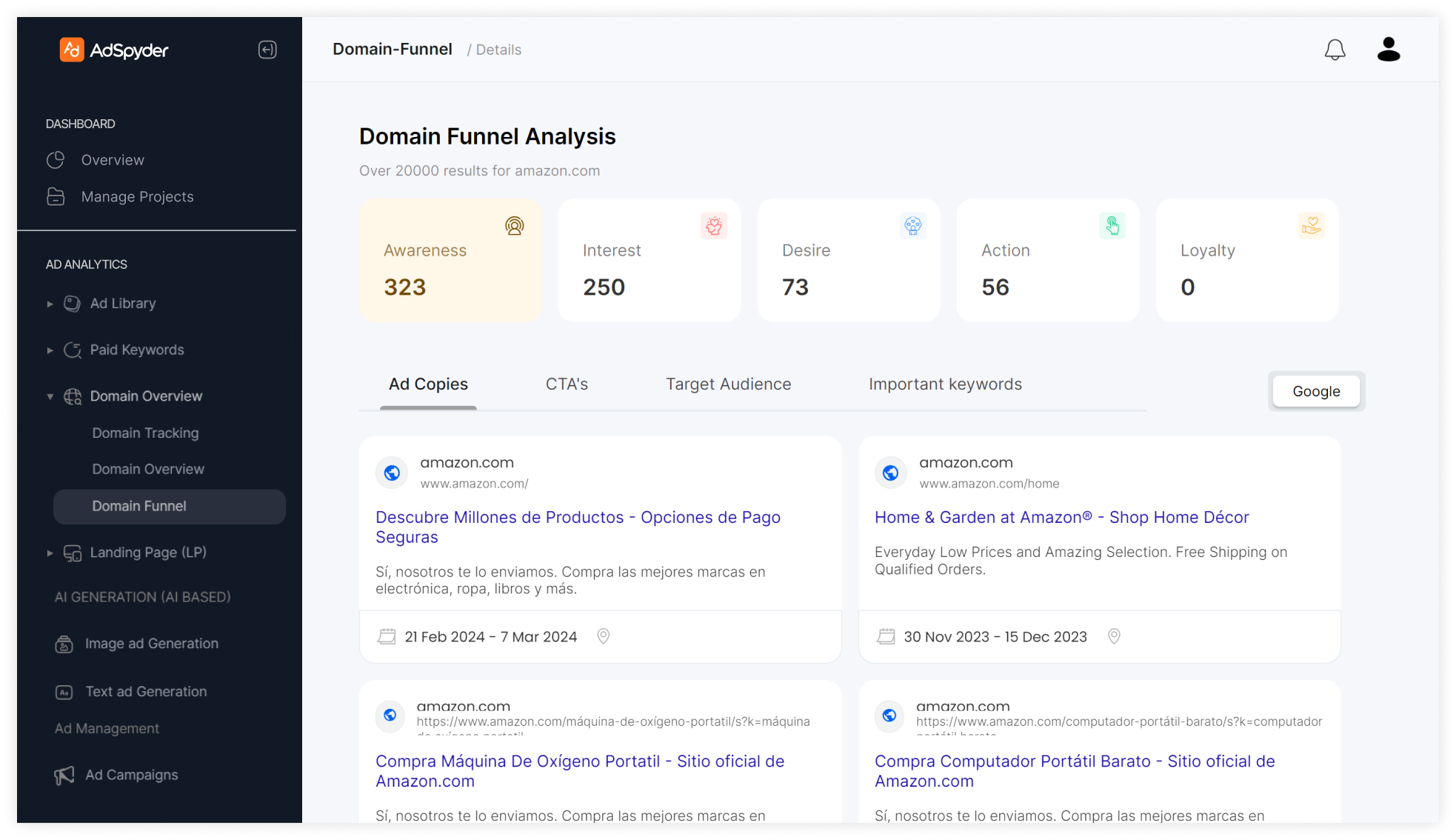
Task: Click calendar icon beside 21 Feb 2024
Action: 387,636
